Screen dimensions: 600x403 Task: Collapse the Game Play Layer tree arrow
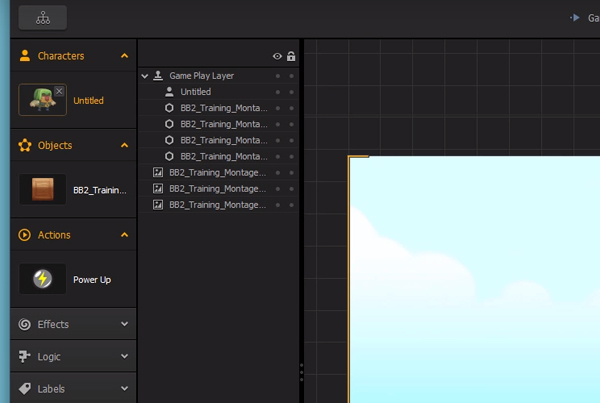click(145, 76)
